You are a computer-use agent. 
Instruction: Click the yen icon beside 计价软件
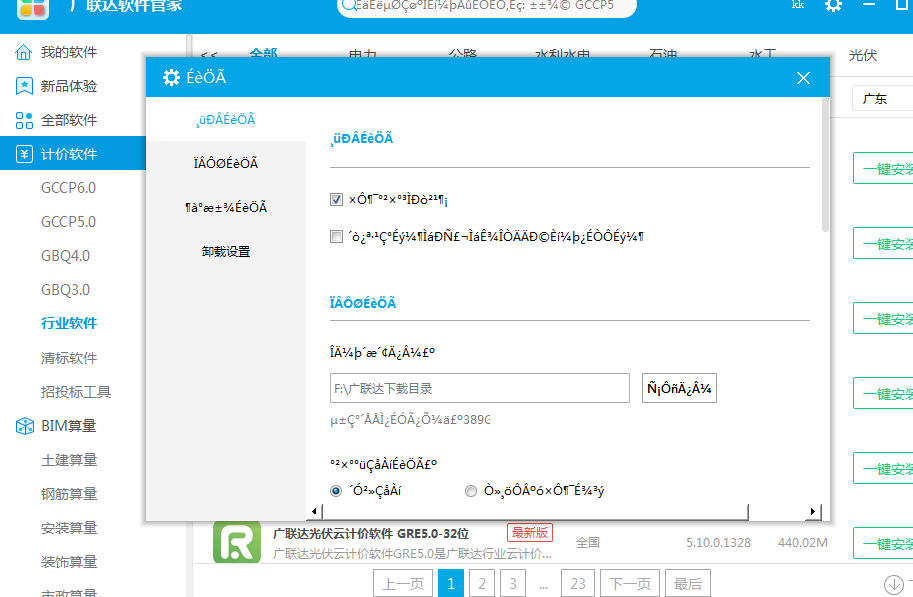(x=24, y=154)
